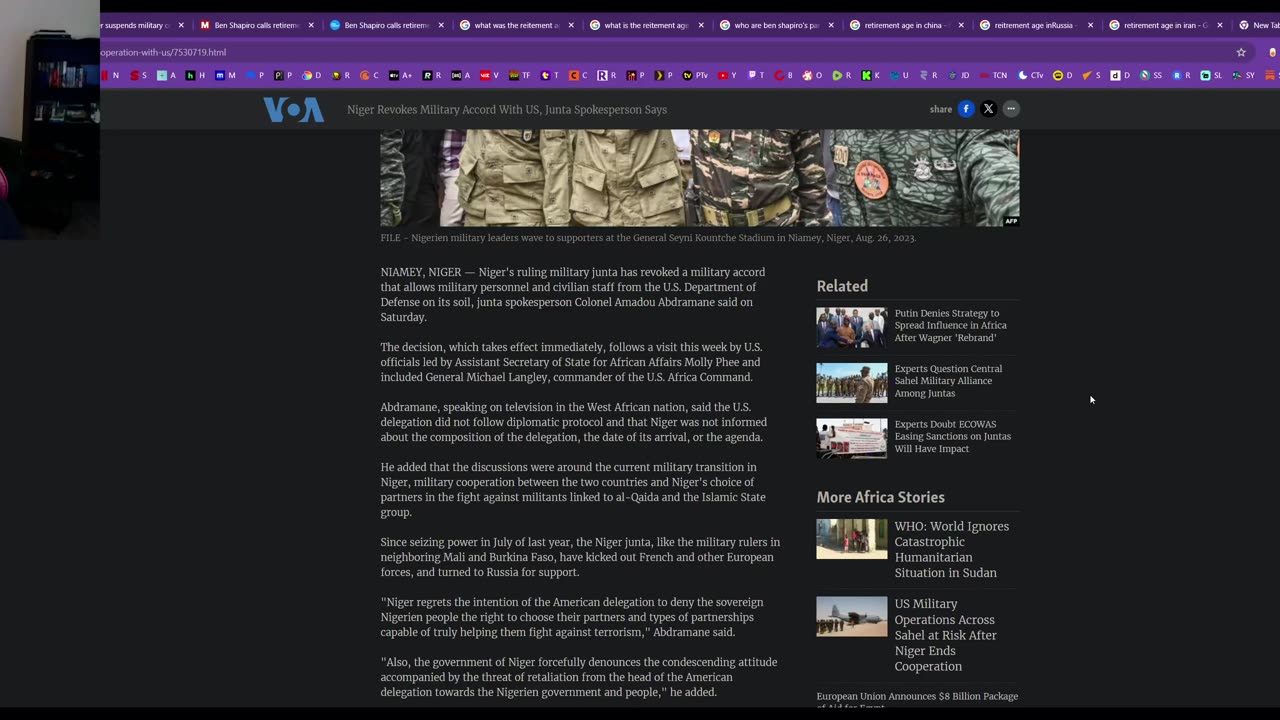Open 'Putin Denies Strategy' related article
Image resolution: width=1280 pixels, height=720 pixels.
point(951,325)
